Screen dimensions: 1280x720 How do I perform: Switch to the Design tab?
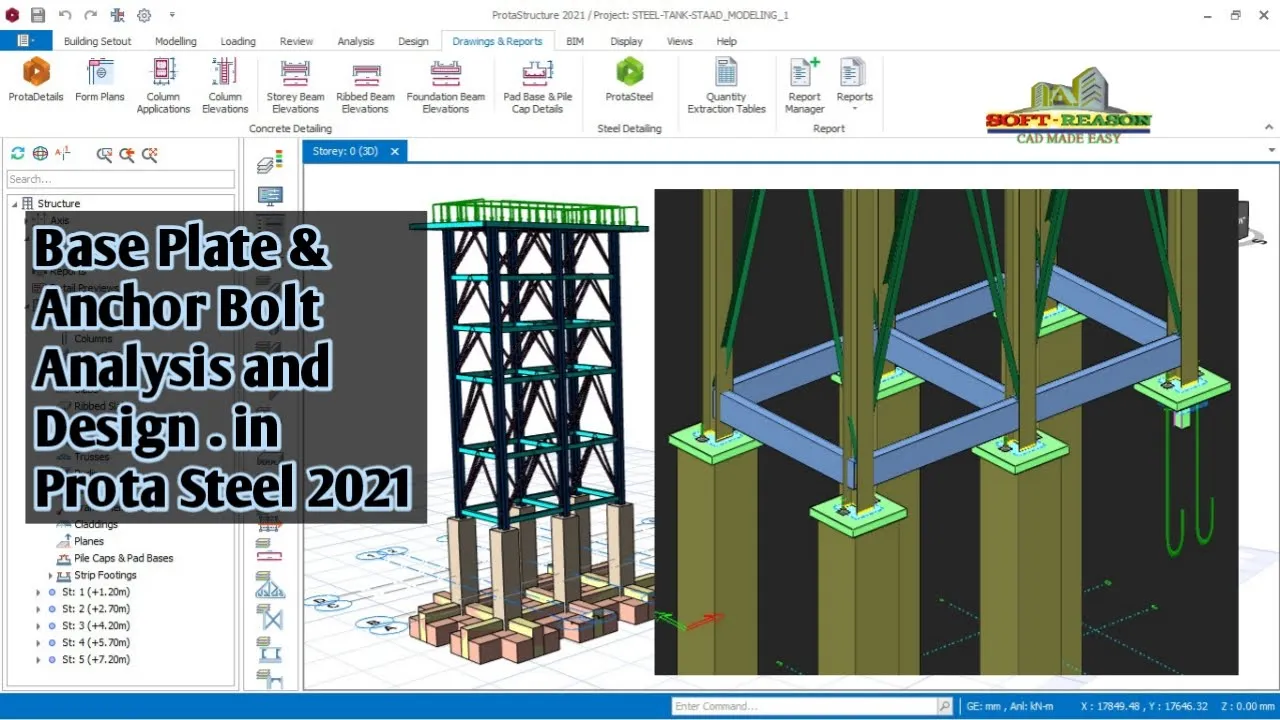click(413, 41)
